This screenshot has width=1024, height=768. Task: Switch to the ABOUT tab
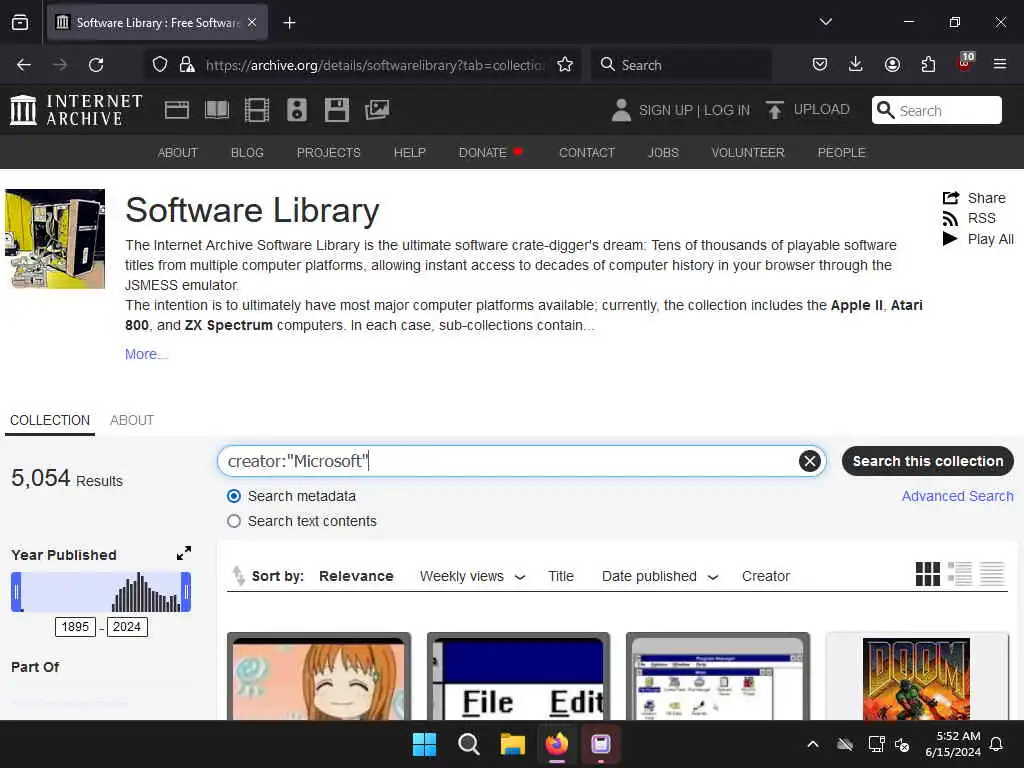pyautogui.click(x=132, y=421)
